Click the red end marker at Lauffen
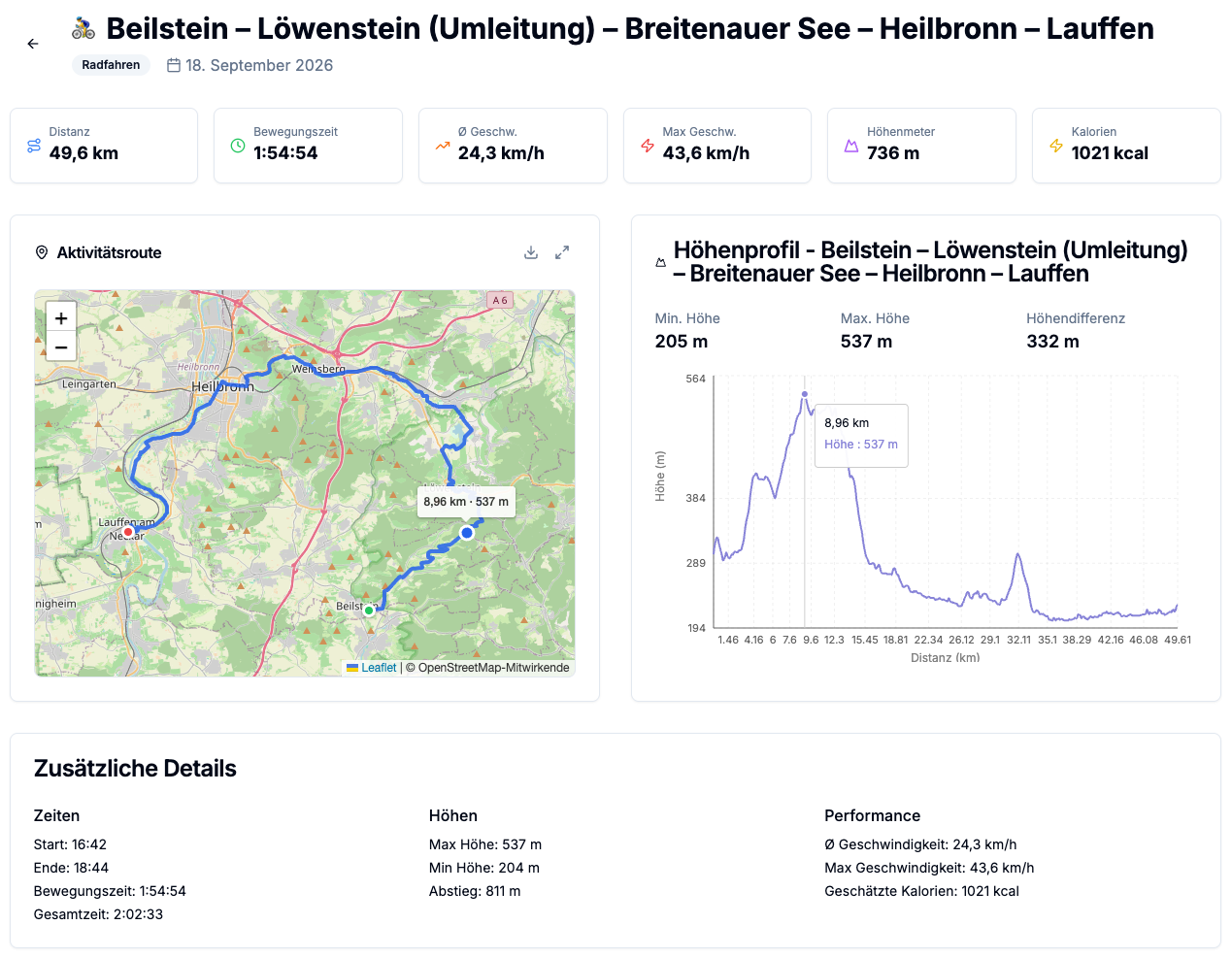This screenshot has width=1232, height=958. [128, 532]
